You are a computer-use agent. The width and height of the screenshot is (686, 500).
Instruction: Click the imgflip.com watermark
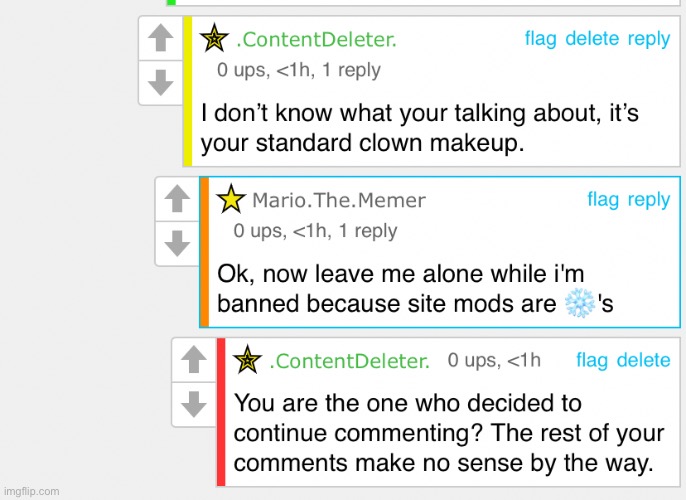coord(32,491)
